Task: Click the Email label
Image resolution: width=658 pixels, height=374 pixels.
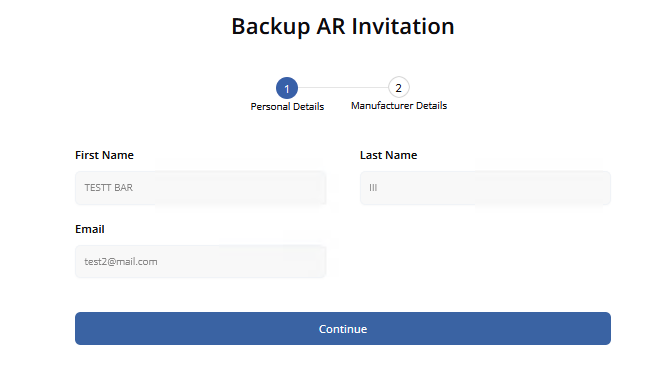Action: click(90, 229)
